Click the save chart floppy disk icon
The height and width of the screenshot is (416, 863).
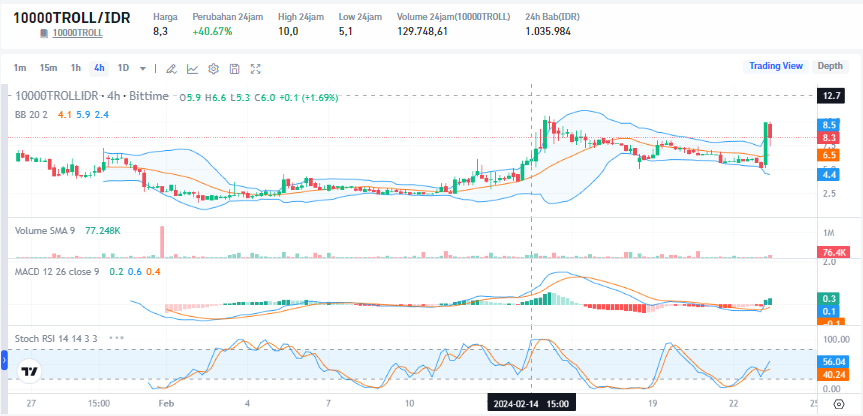click(x=234, y=68)
